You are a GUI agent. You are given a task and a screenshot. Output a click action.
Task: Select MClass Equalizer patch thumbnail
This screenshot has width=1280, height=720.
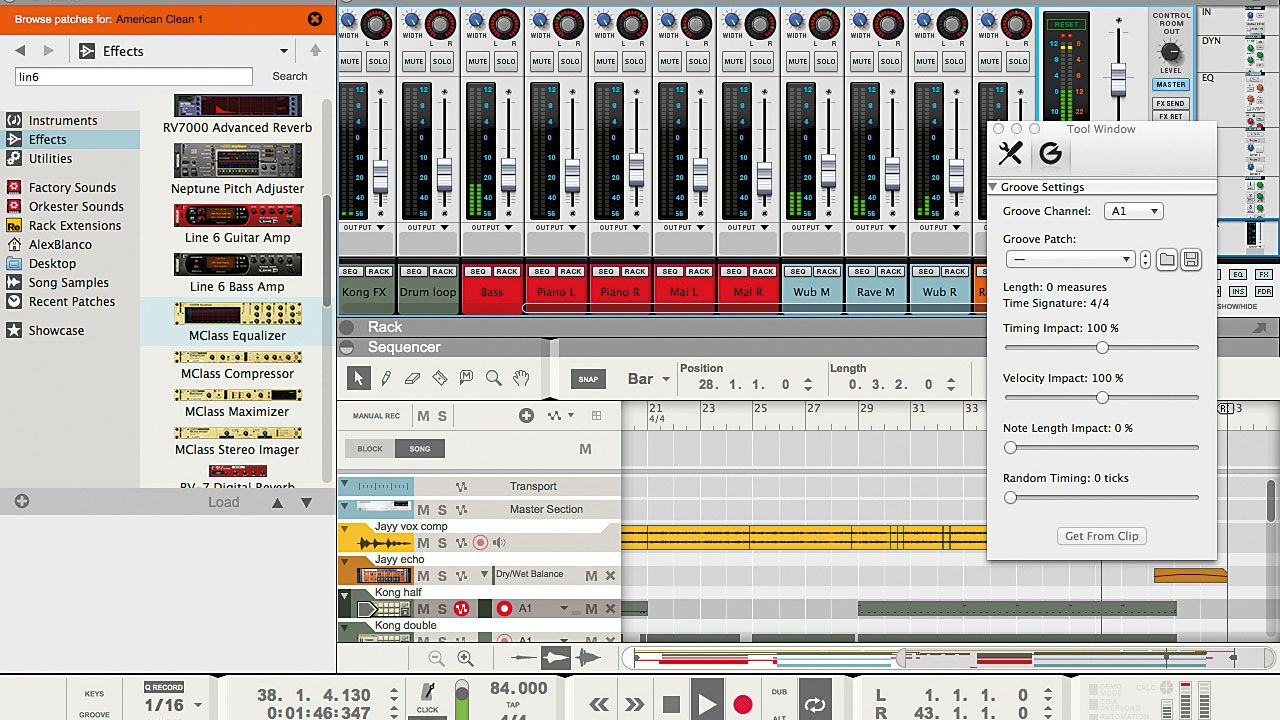[x=238, y=314]
